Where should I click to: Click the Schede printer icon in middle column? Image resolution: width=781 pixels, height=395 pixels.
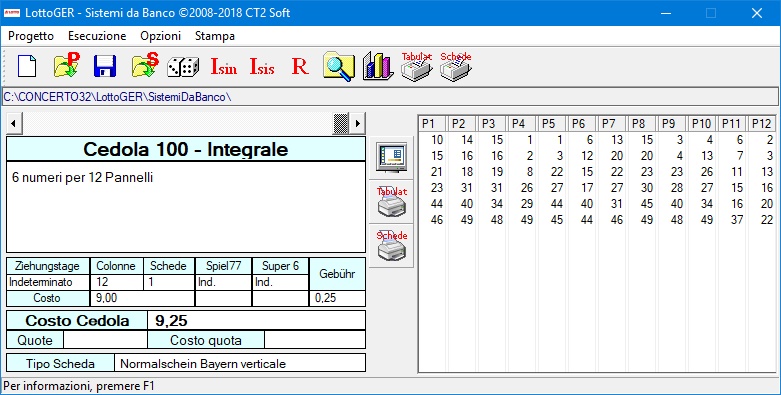pyautogui.click(x=391, y=246)
